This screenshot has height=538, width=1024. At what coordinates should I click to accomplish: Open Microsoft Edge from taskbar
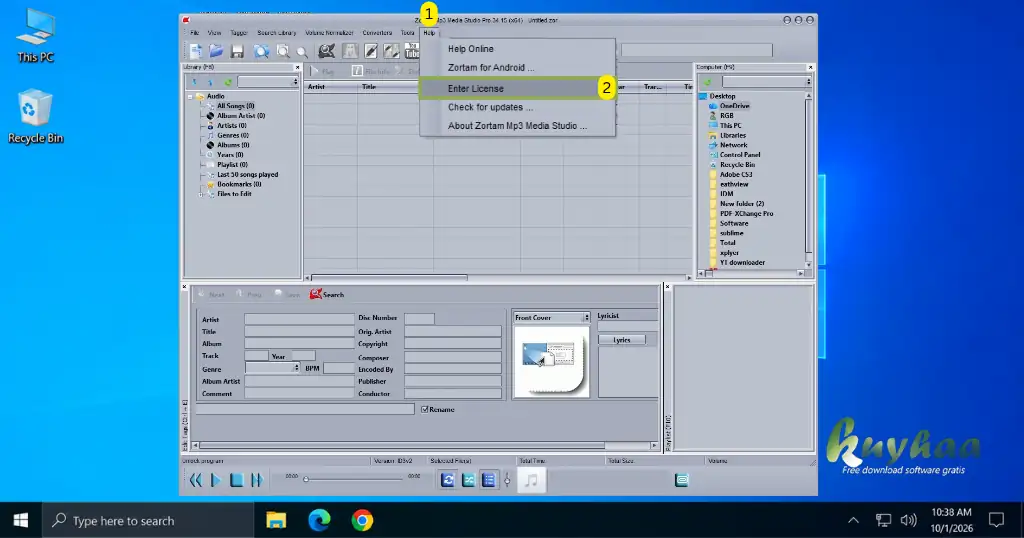319,520
